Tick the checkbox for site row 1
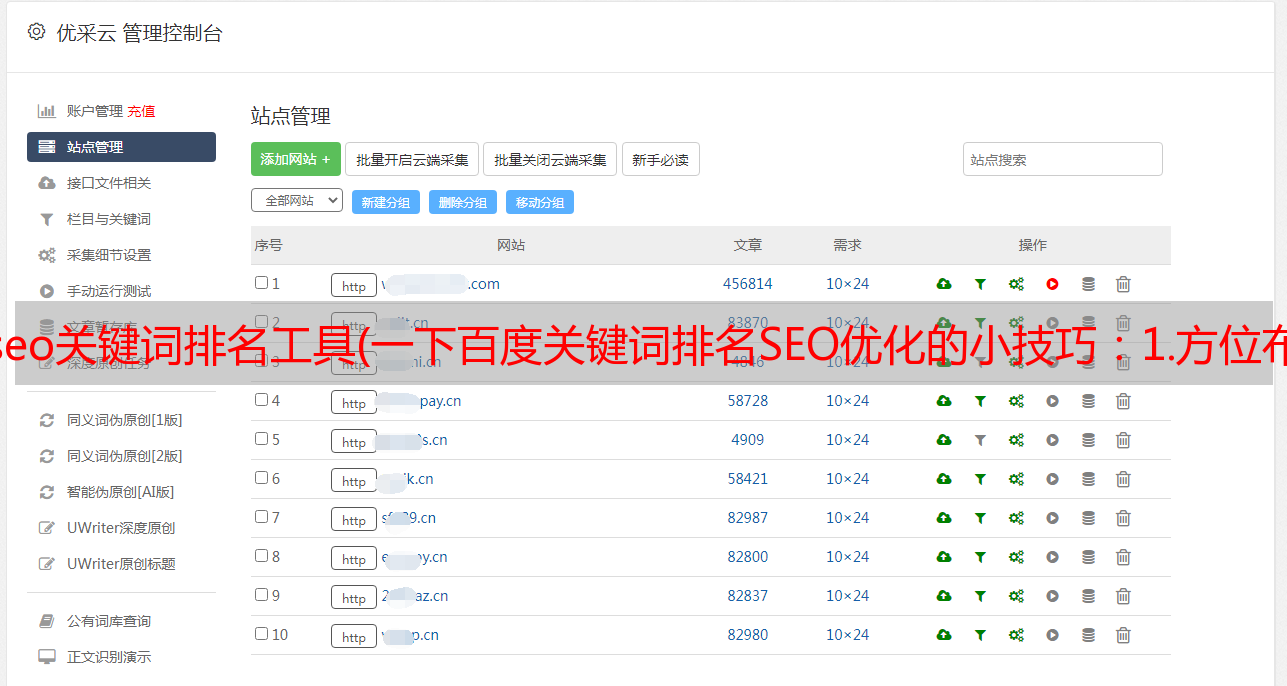This screenshot has height=686, width=1287. click(x=261, y=283)
